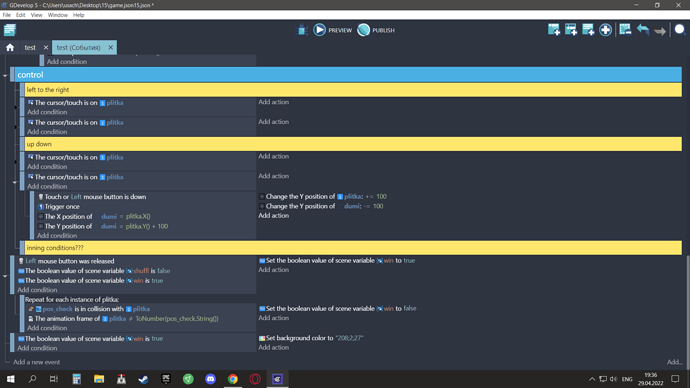Click the Publish globe icon
This screenshot has height=388, width=690.
(363, 30)
